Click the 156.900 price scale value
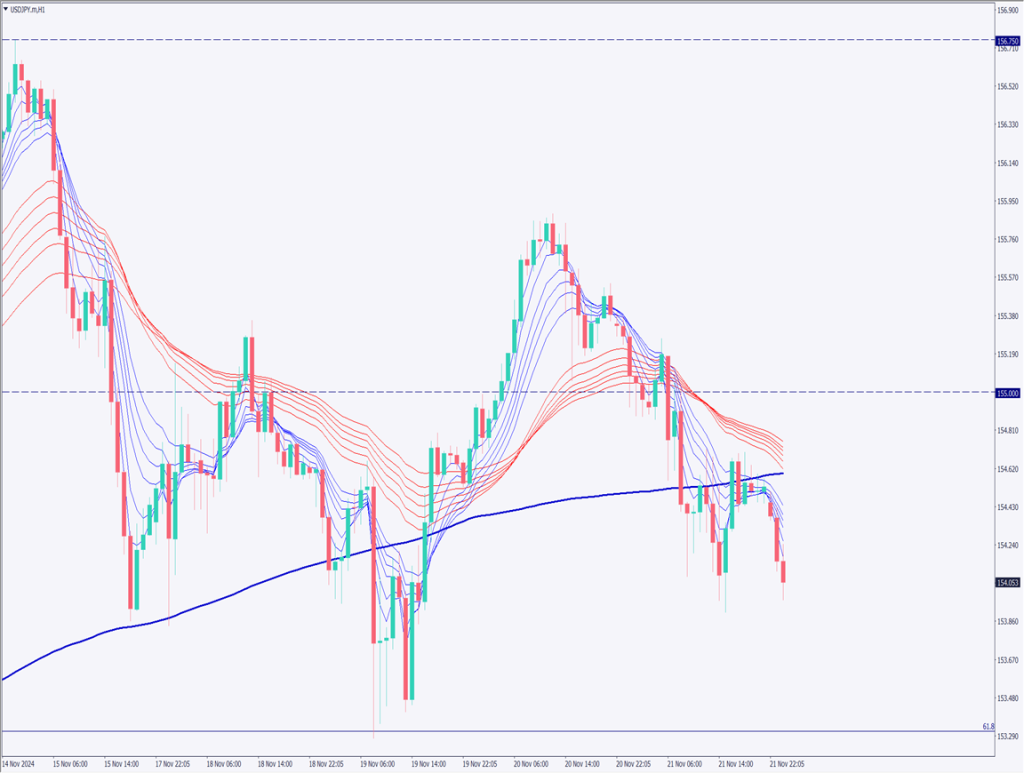The height and width of the screenshot is (773, 1024). click(1008, 10)
